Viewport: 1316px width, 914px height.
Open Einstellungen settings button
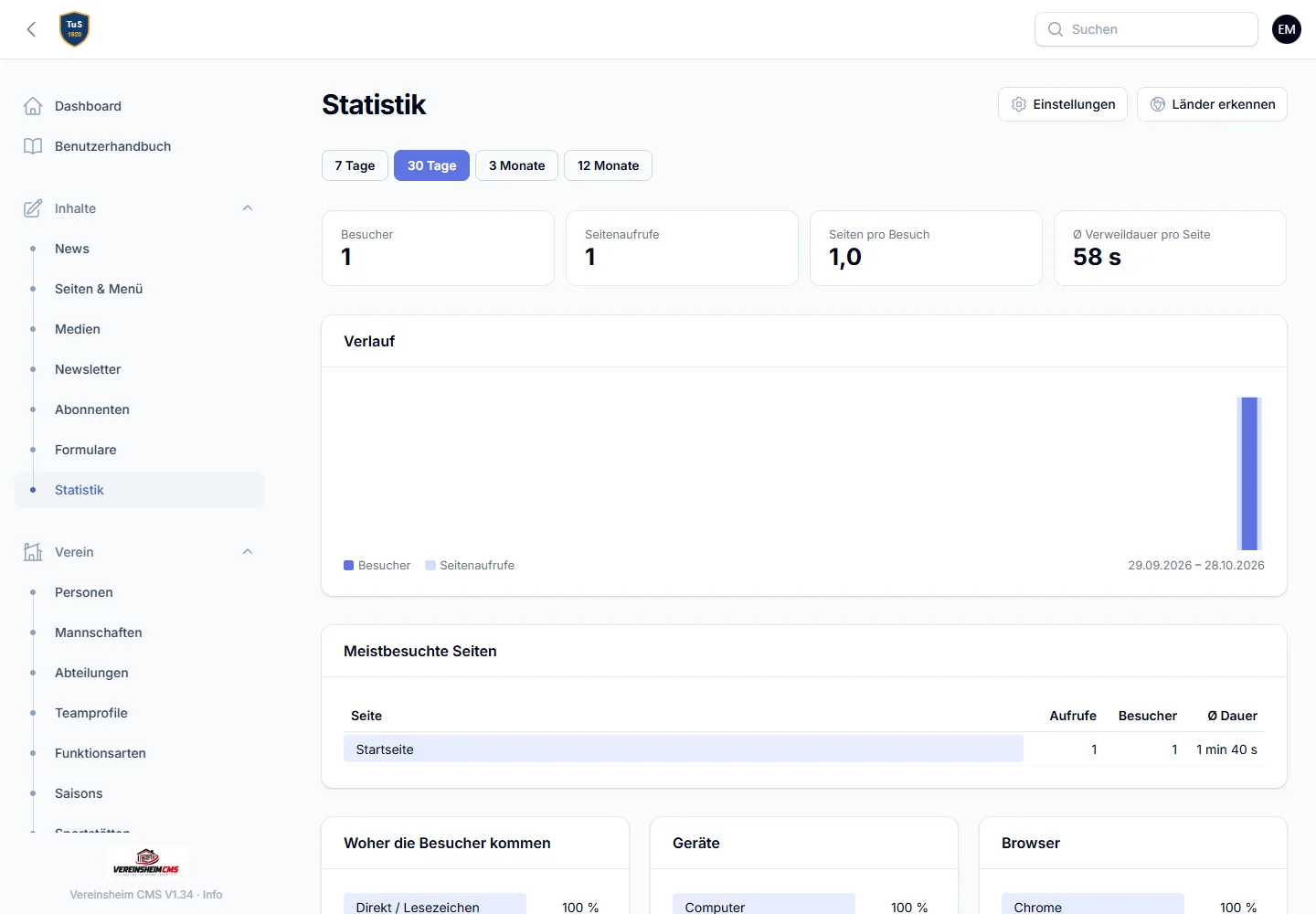click(1063, 104)
